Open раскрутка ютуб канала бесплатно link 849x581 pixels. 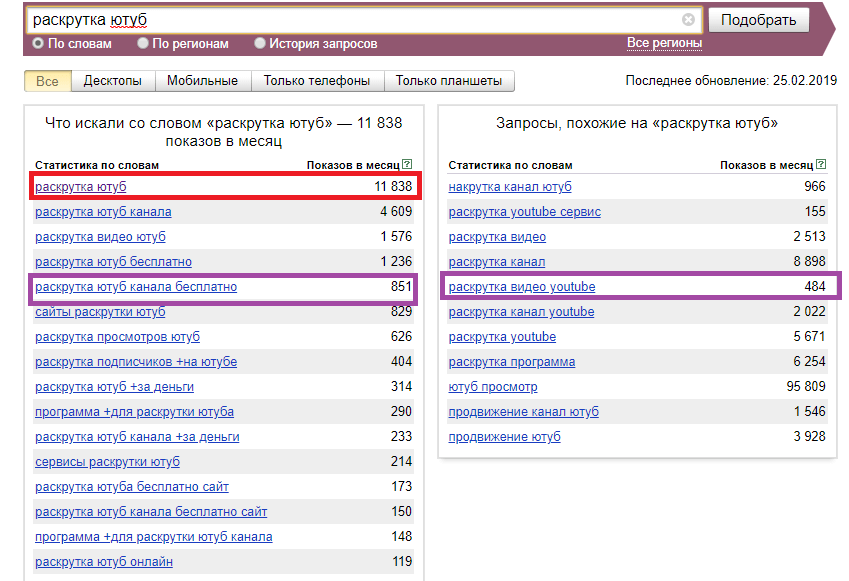coord(136,287)
